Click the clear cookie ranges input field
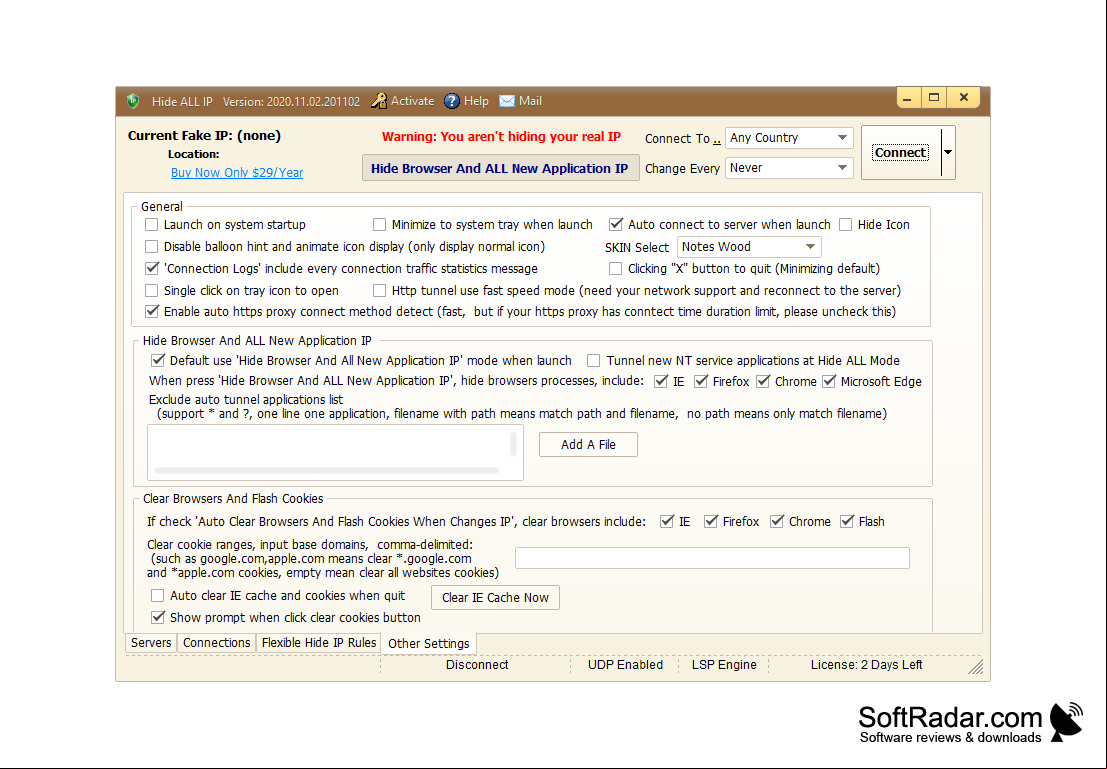 712,558
